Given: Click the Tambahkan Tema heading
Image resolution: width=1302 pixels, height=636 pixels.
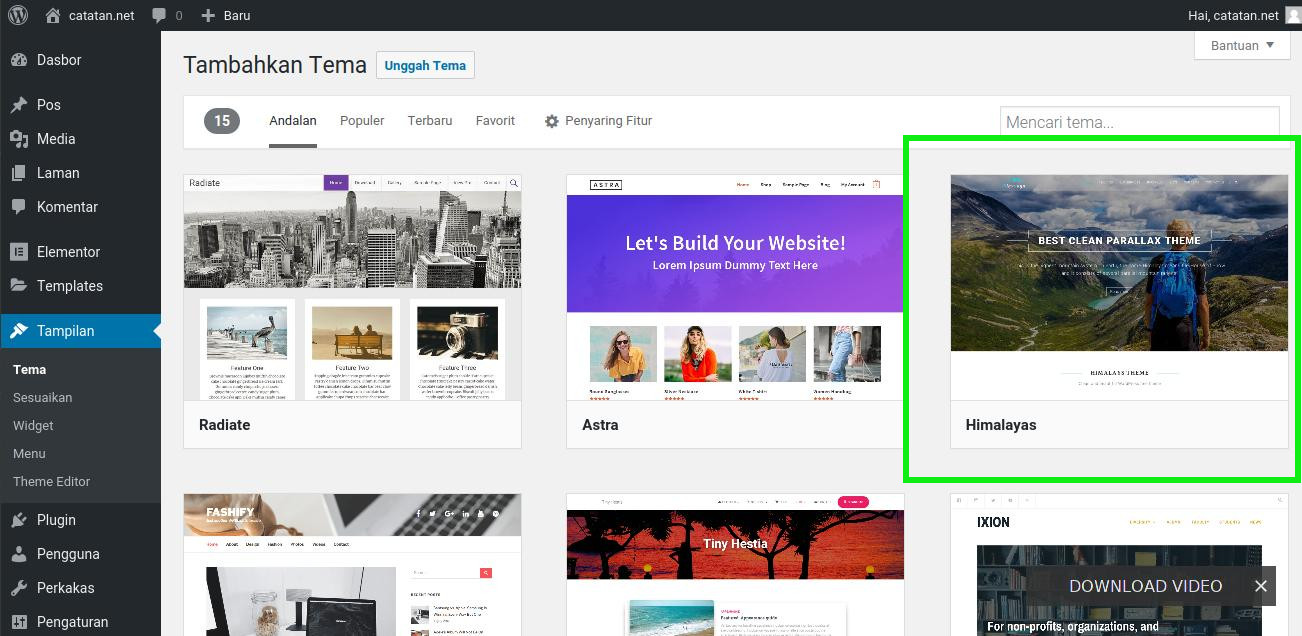Looking at the screenshot, I should [x=275, y=65].
